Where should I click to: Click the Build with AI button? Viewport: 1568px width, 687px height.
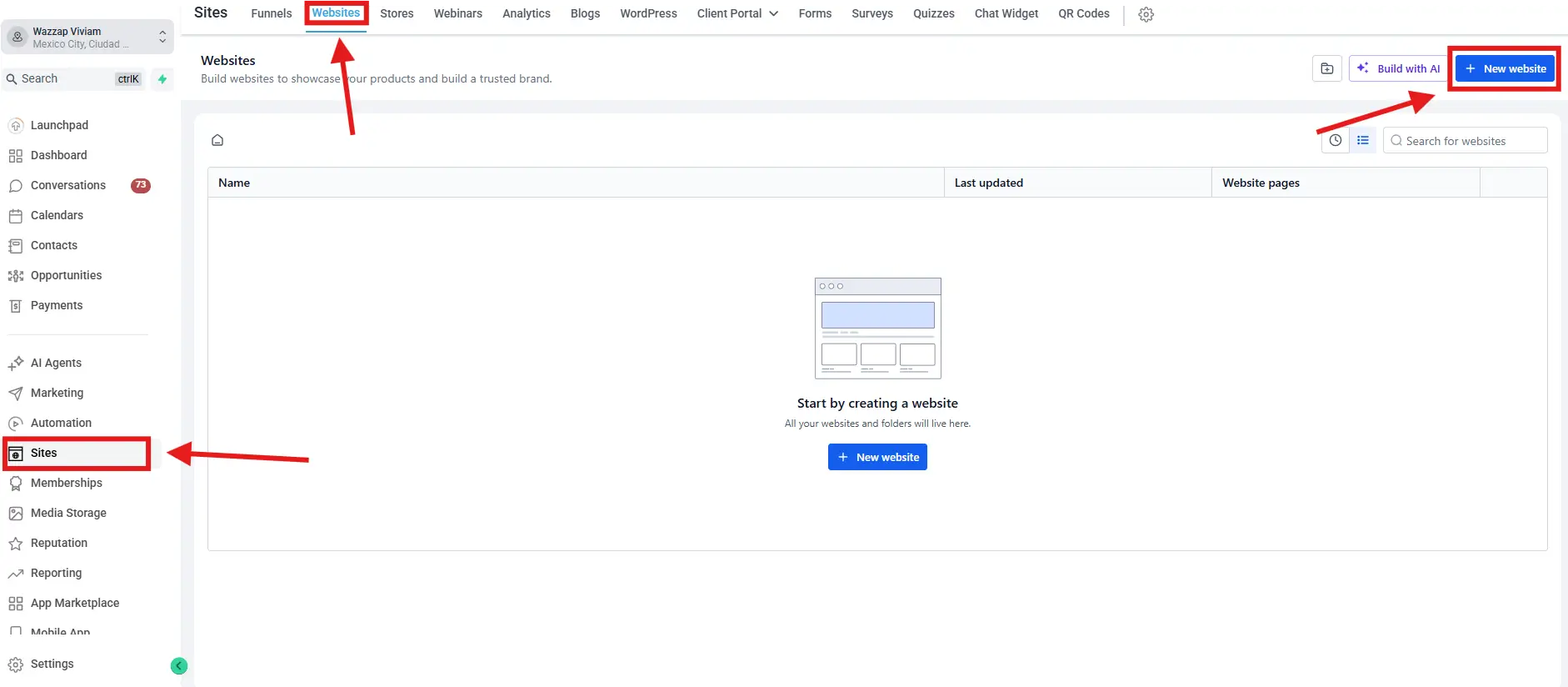[x=1398, y=68]
